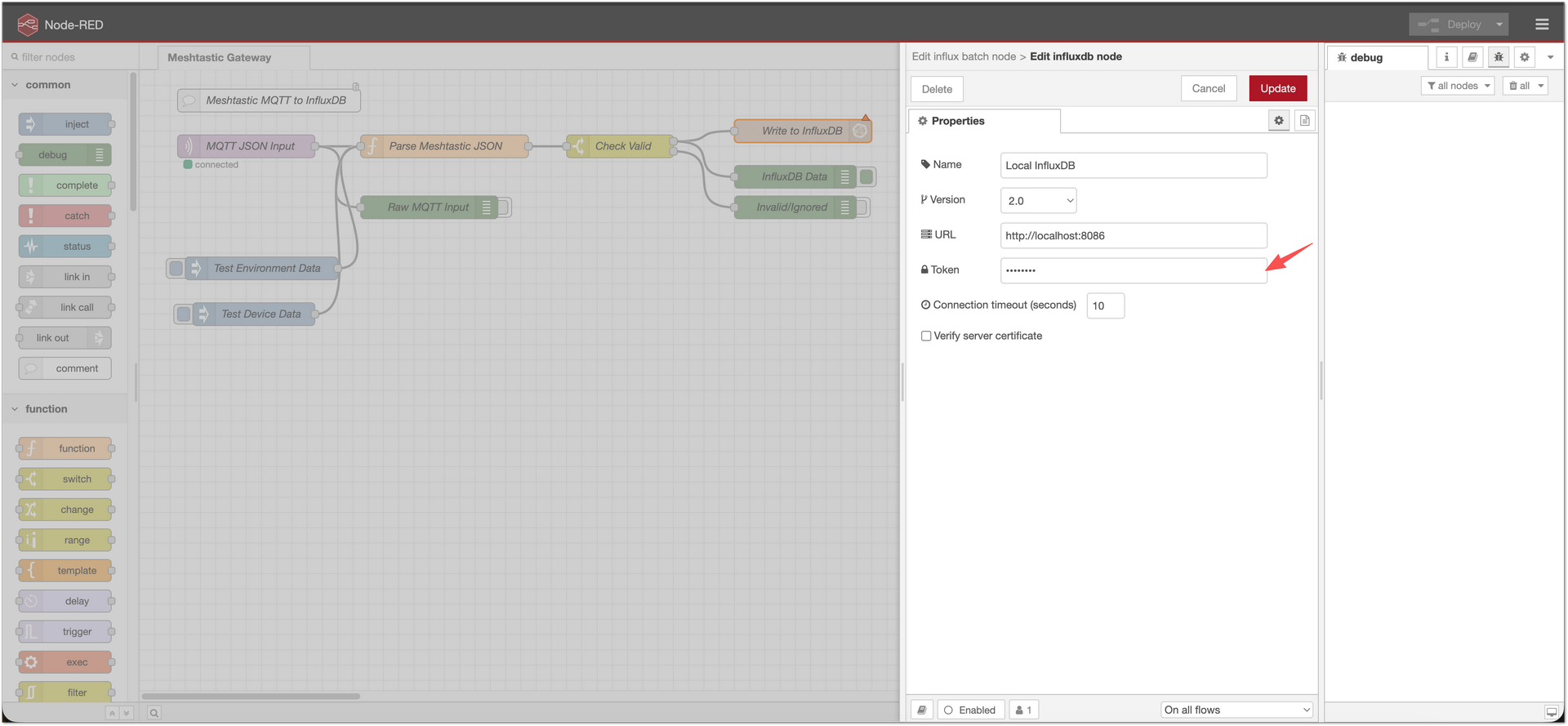Toggle the InfluxDB Data debug output button

click(x=866, y=176)
